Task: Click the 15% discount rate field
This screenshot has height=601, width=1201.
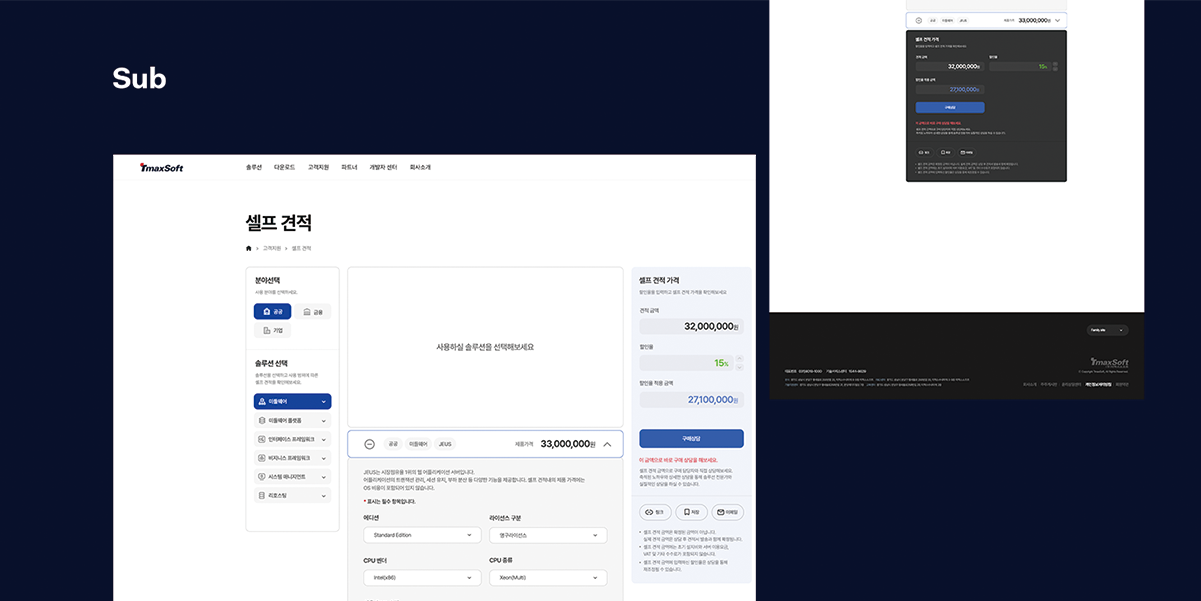Action: tap(685, 363)
